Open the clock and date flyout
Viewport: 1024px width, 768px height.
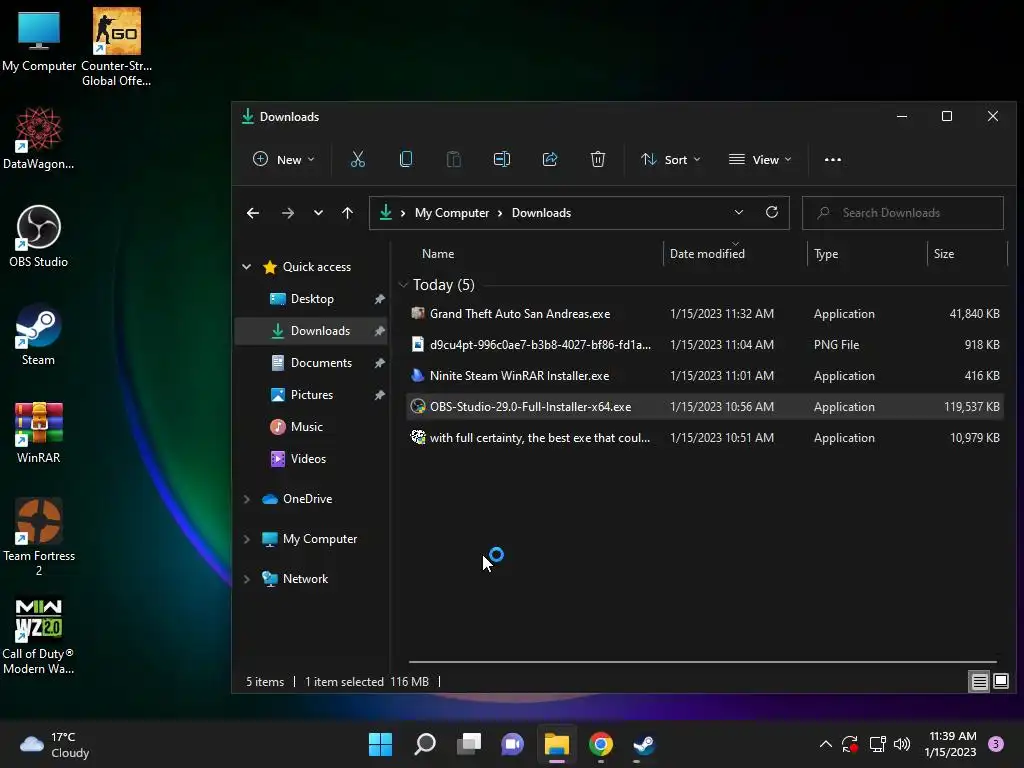(x=950, y=744)
